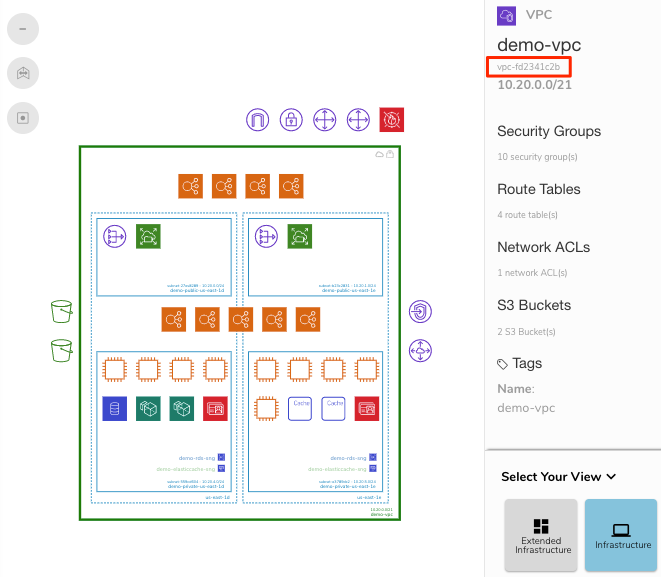Switch to Extended Infrastructure view
The image size is (661, 577).
pyautogui.click(x=541, y=535)
